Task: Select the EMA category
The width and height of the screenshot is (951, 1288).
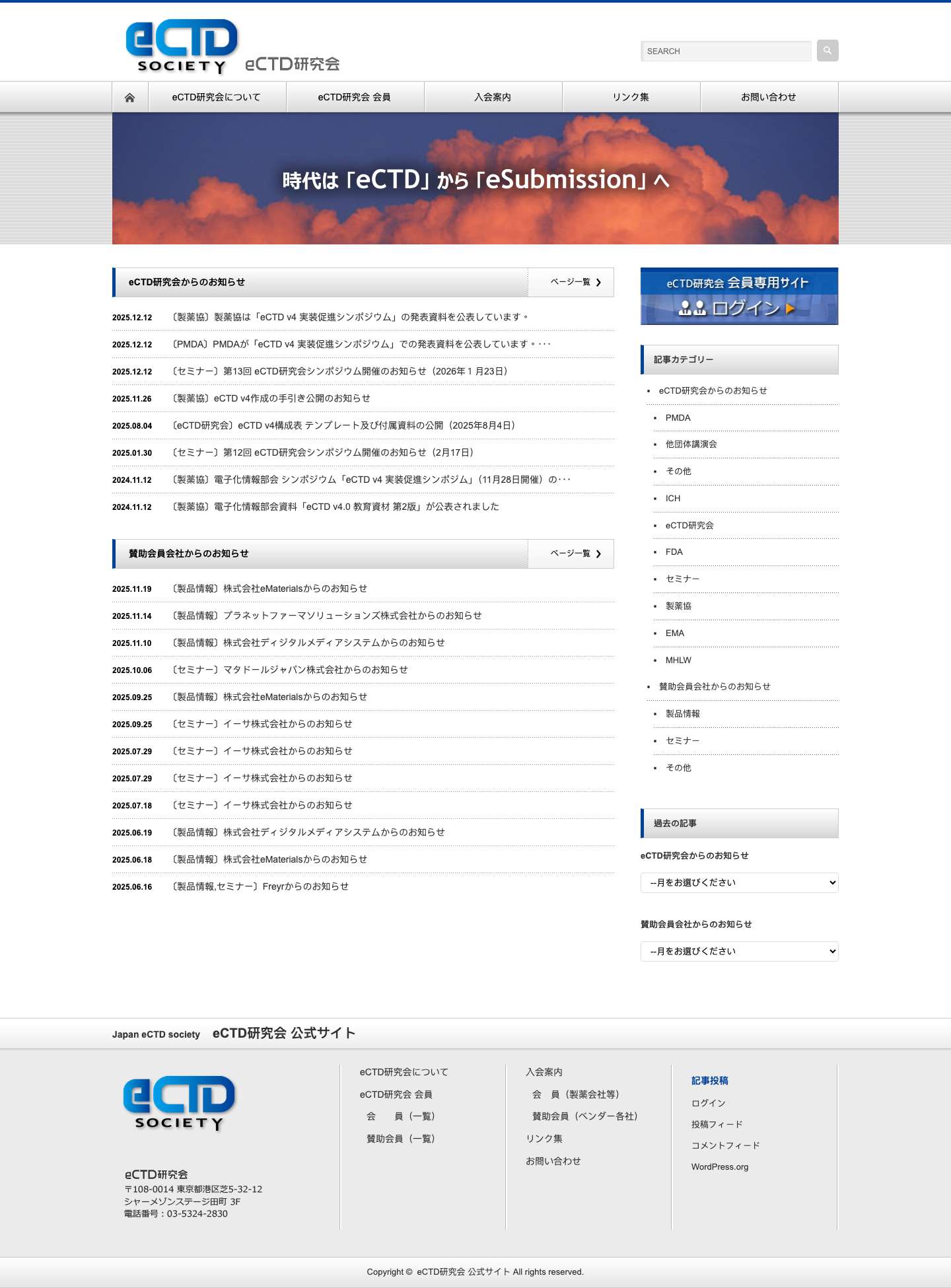Action: [x=674, y=633]
